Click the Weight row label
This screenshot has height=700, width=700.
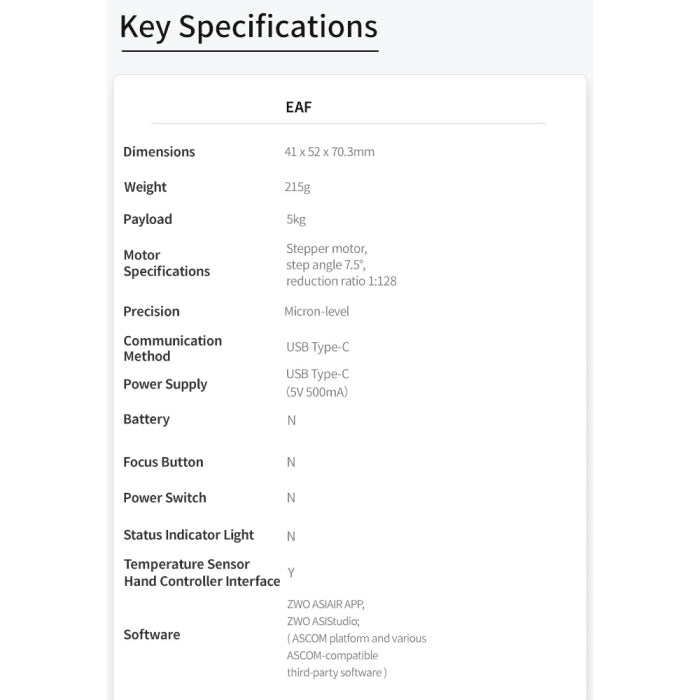pyautogui.click(x=145, y=187)
